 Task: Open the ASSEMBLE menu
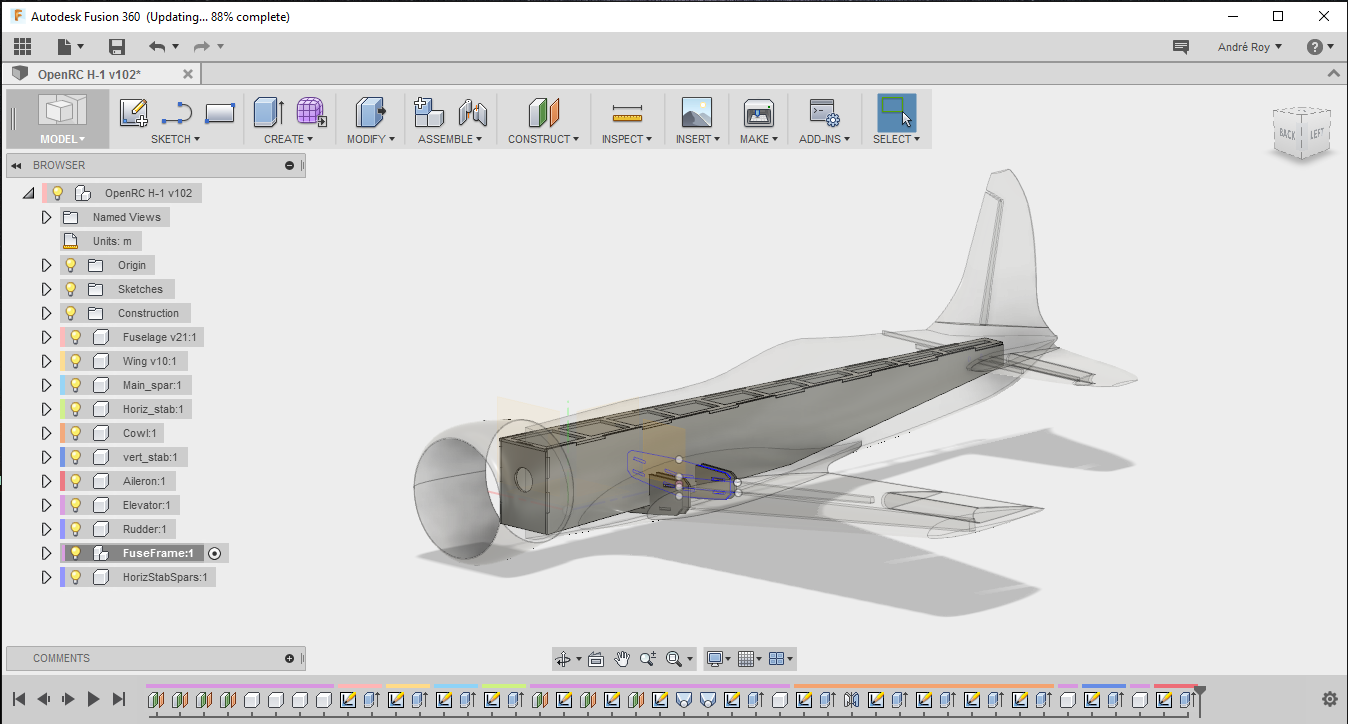pos(450,139)
